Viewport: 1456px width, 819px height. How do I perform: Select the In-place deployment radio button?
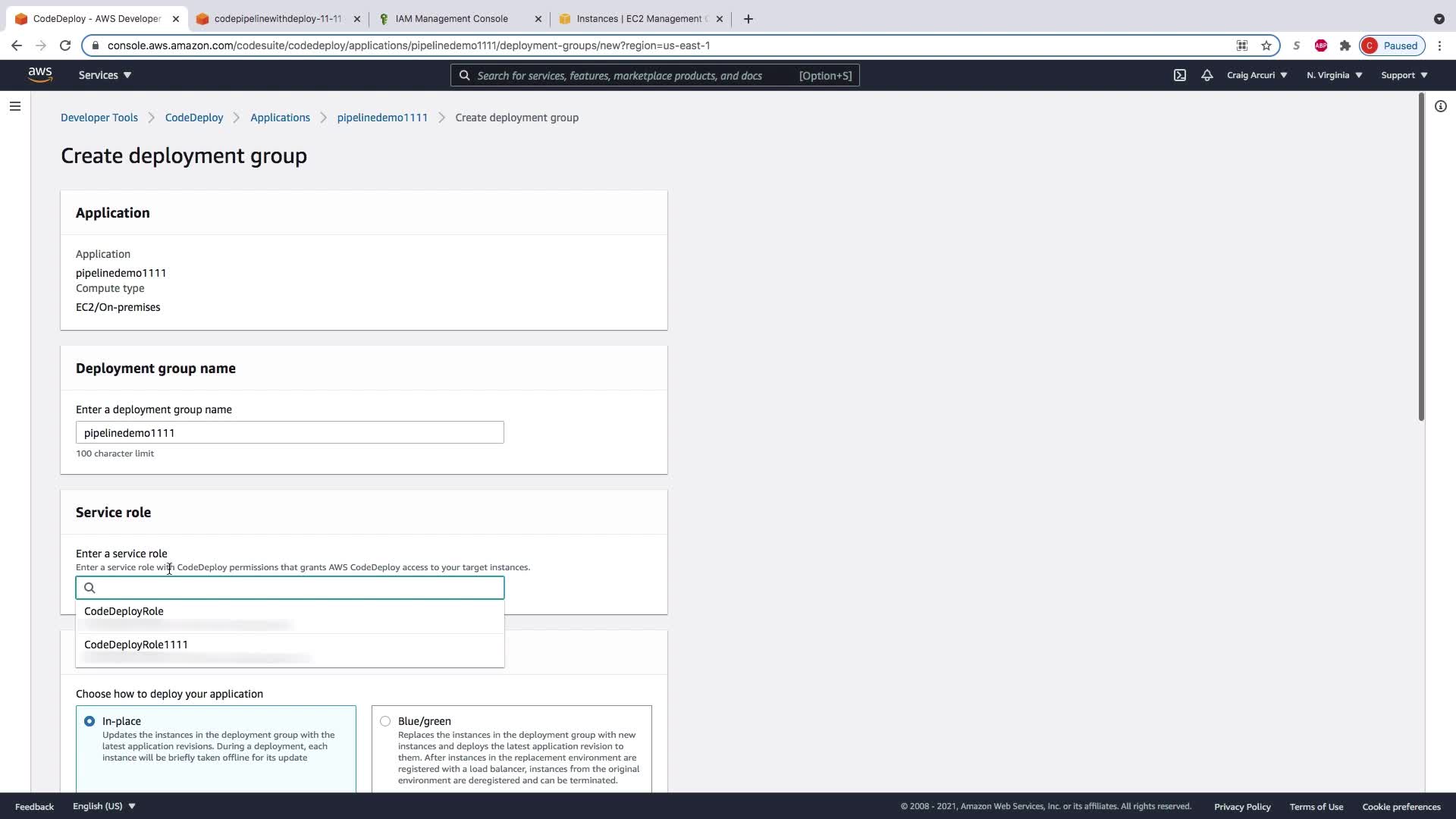[89, 721]
